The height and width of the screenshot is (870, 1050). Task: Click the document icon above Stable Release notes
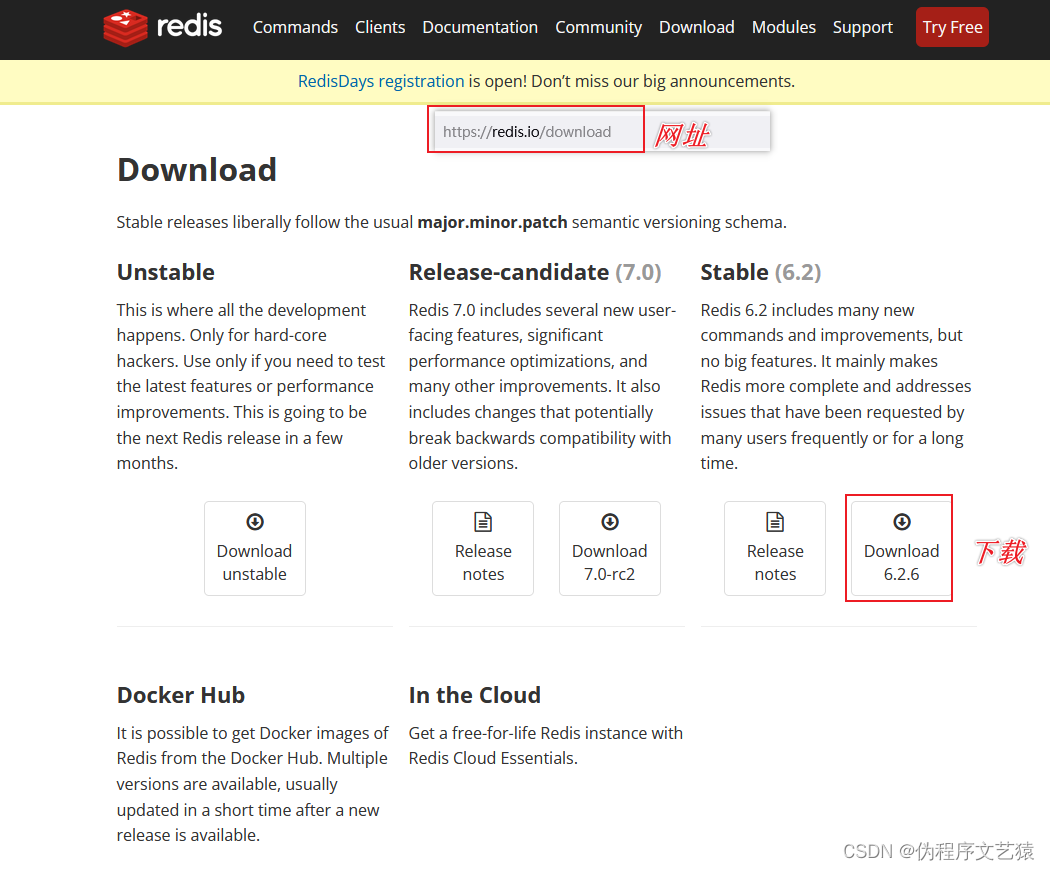pos(775,522)
